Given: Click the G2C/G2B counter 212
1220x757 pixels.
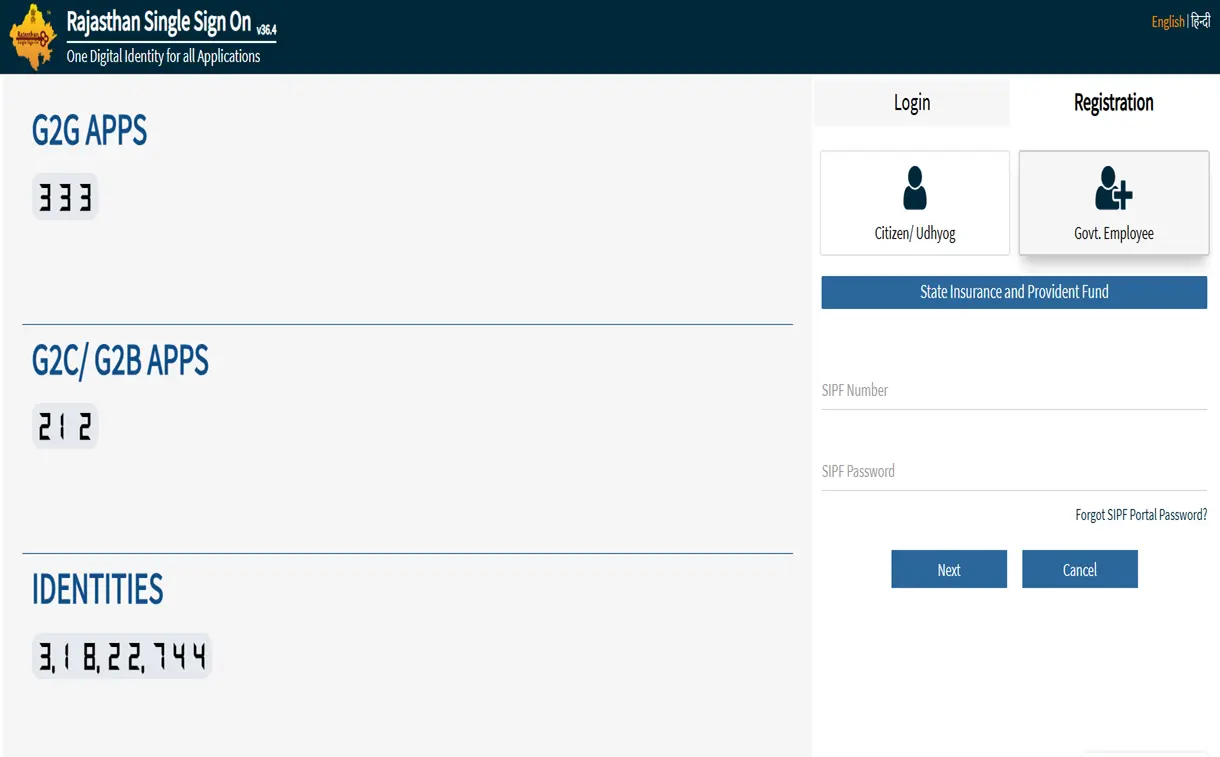Looking at the screenshot, I should [65, 427].
